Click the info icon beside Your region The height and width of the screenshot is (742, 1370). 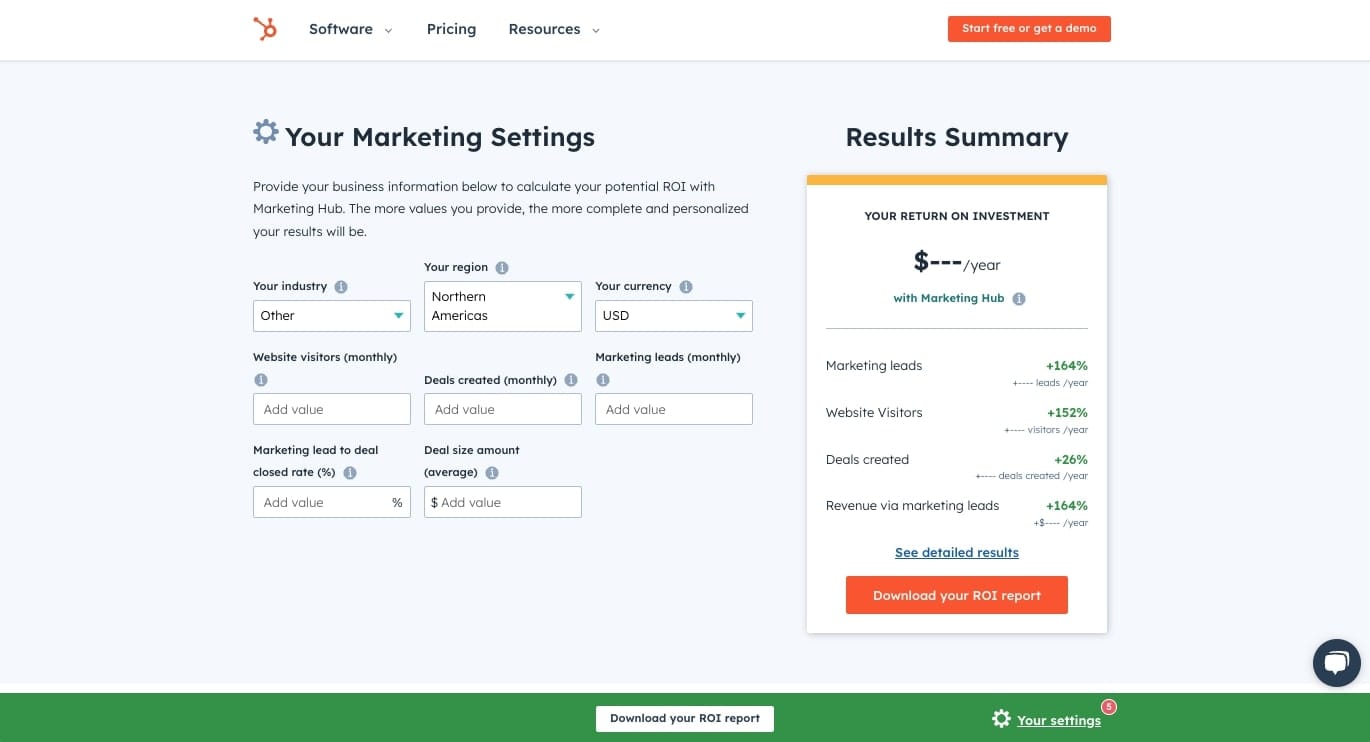(x=502, y=267)
